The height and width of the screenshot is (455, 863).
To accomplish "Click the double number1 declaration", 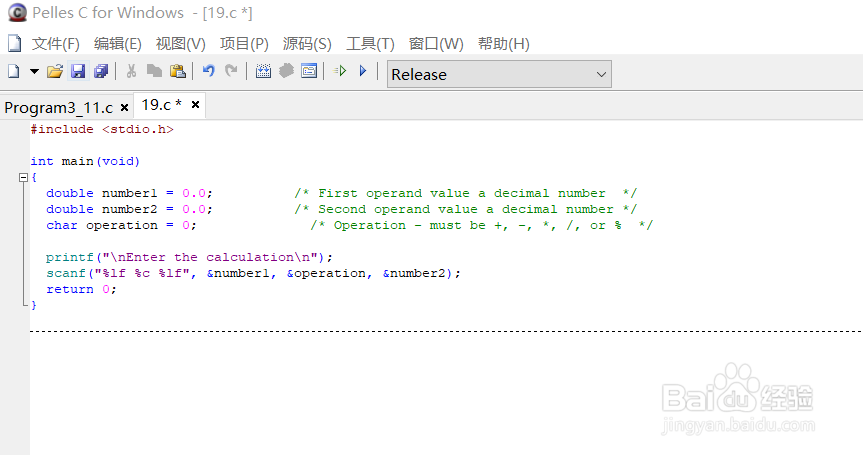I will coord(129,193).
